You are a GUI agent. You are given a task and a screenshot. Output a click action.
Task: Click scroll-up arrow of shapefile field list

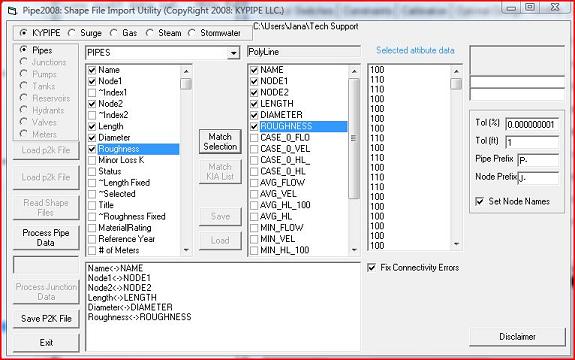point(354,71)
